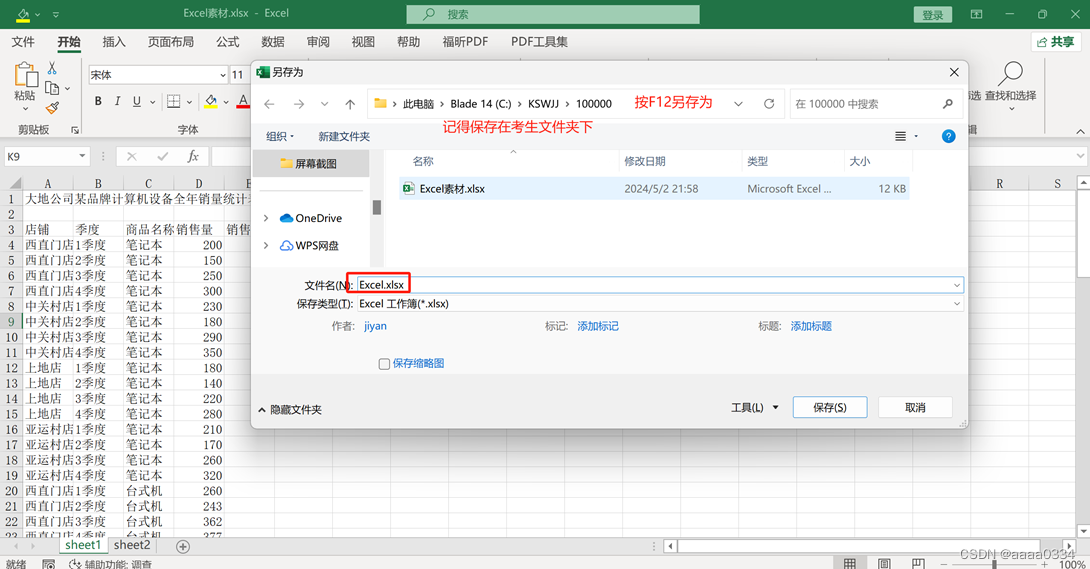Toggle Underline formatting in ribbon
Viewport: 1090px width, 569px height.
coord(137,101)
